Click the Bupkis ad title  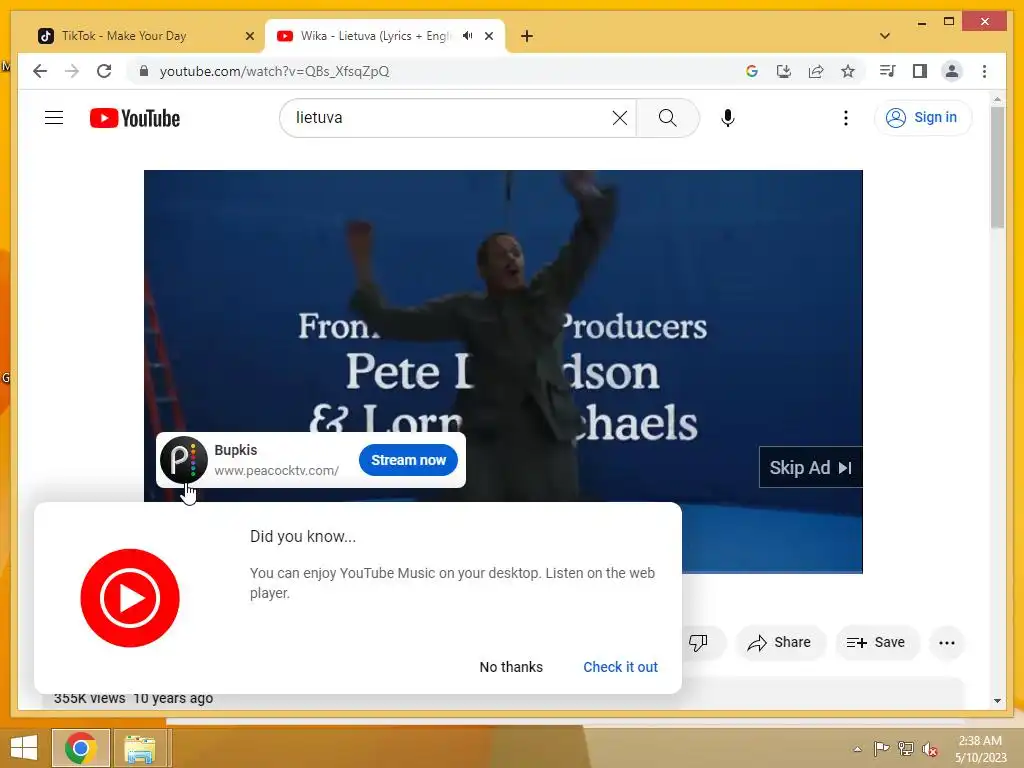tap(236, 450)
